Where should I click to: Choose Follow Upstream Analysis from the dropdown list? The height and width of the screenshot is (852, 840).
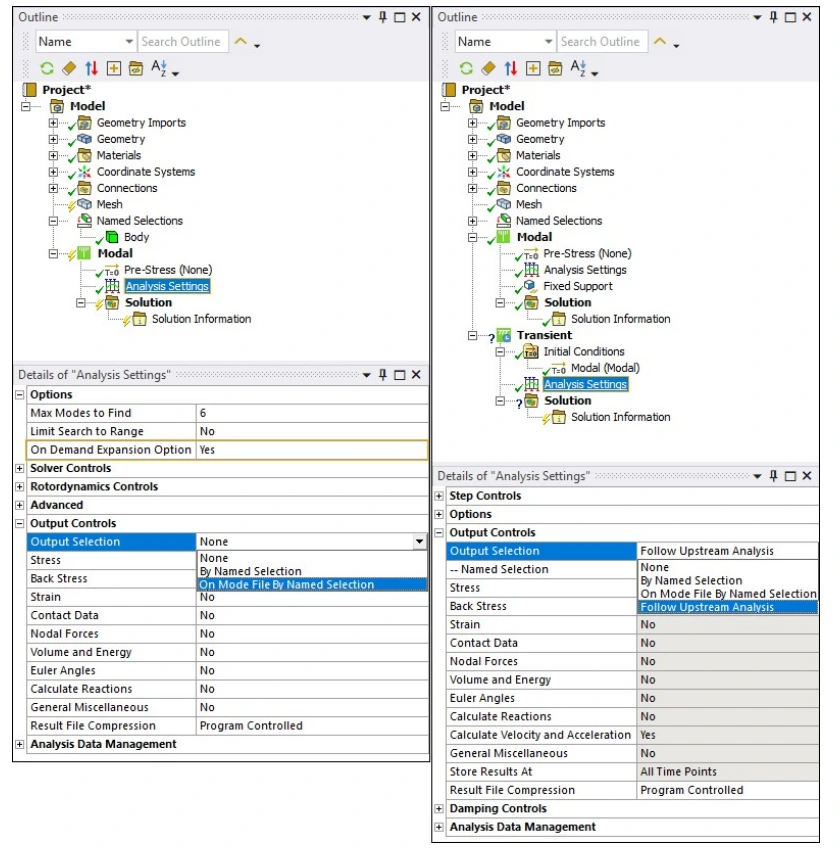(706, 607)
